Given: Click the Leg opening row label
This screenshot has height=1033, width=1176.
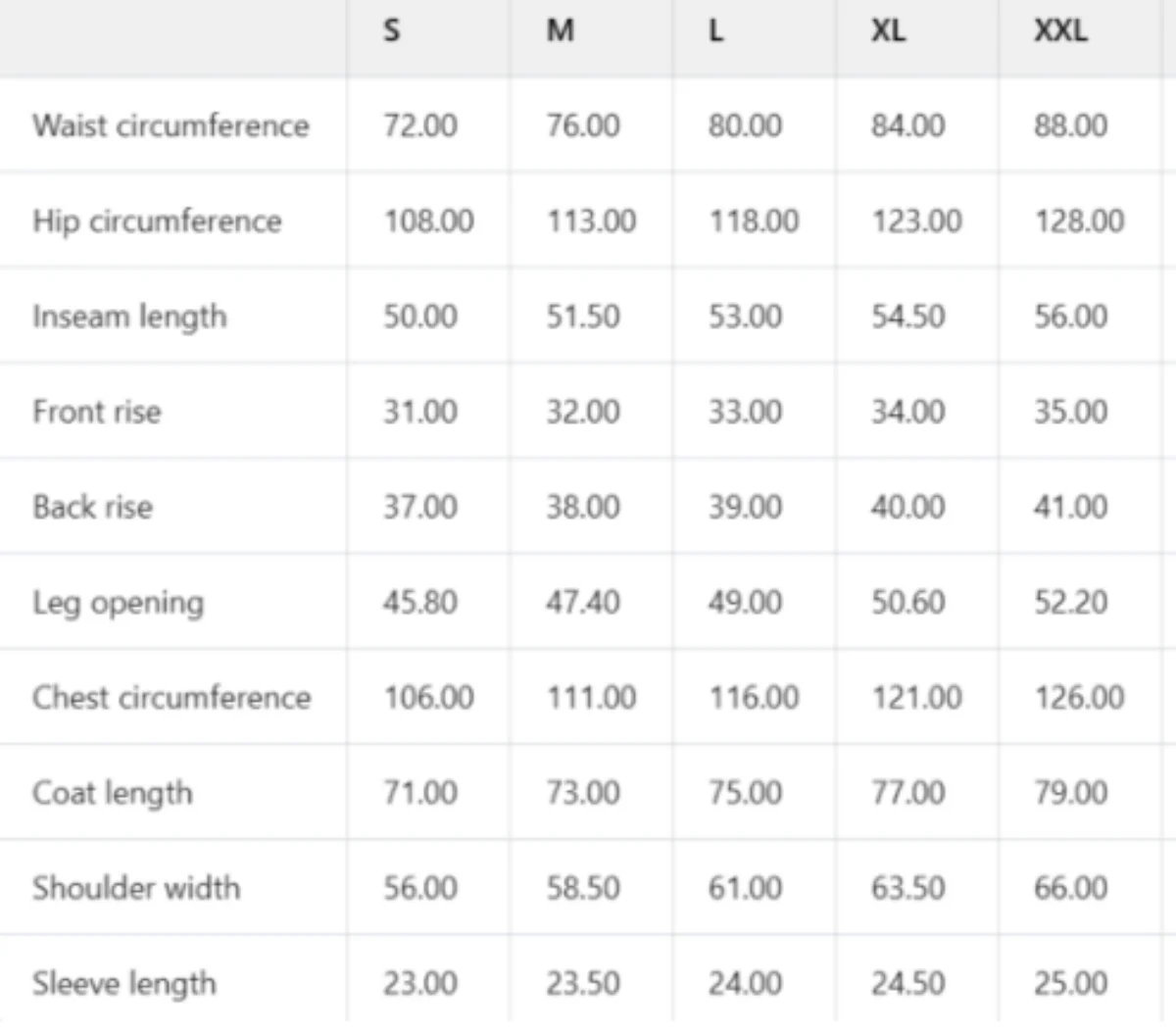Looking at the screenshot, I should pyautogui.click(x=118, y=603).
